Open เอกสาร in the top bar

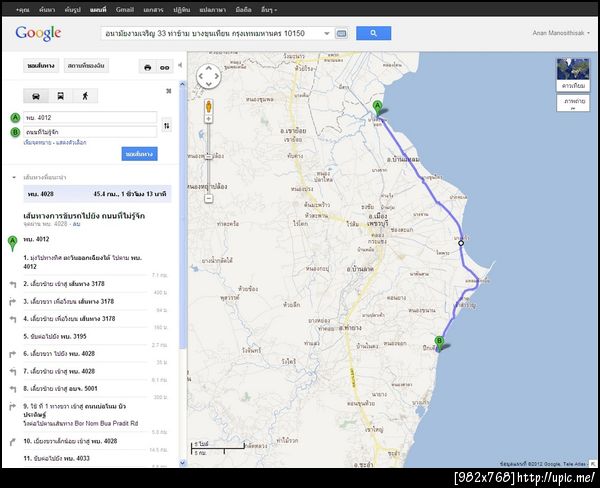(153, 10)
